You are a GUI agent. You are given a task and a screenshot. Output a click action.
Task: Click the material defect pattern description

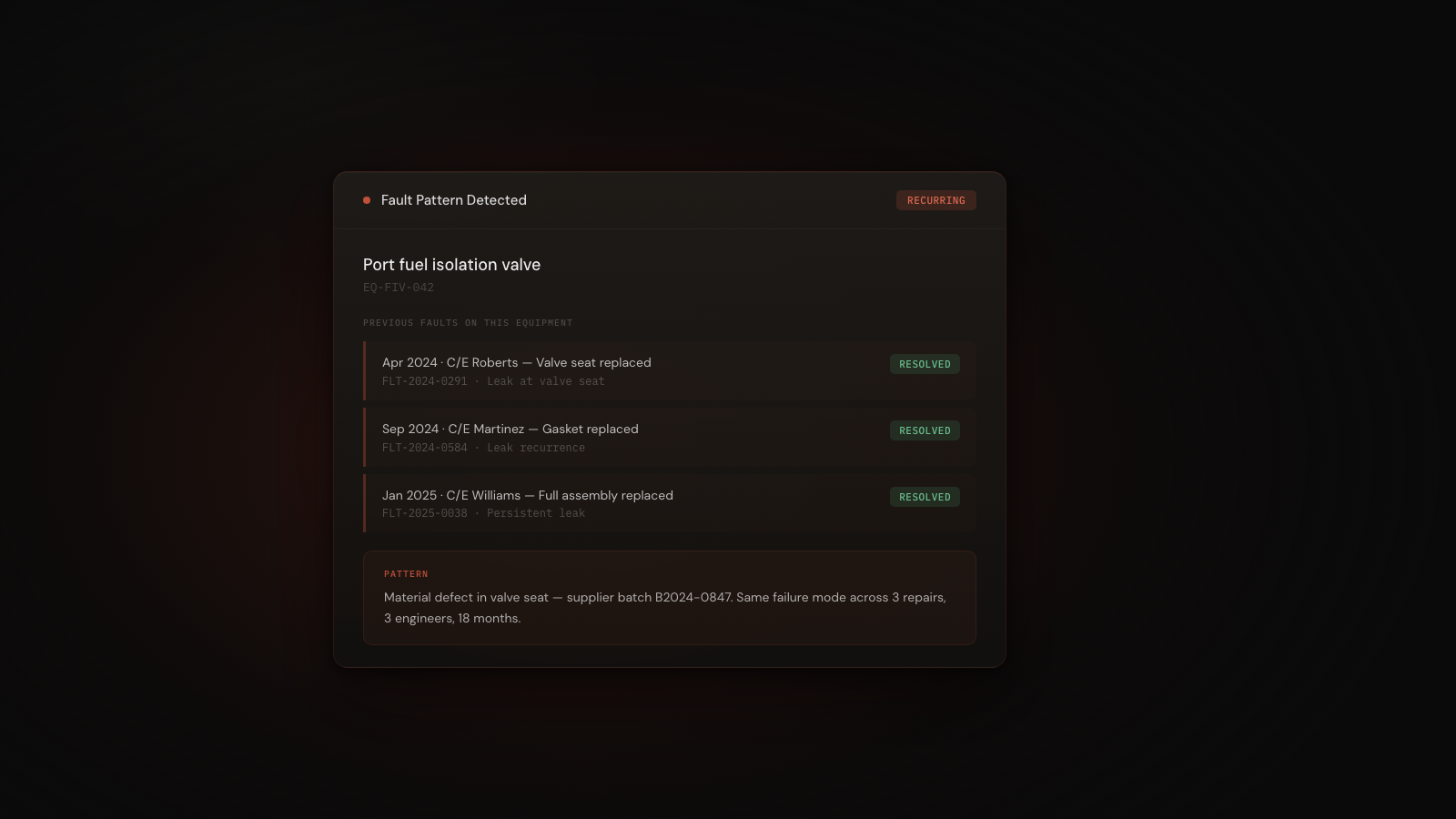coord(664,607)
